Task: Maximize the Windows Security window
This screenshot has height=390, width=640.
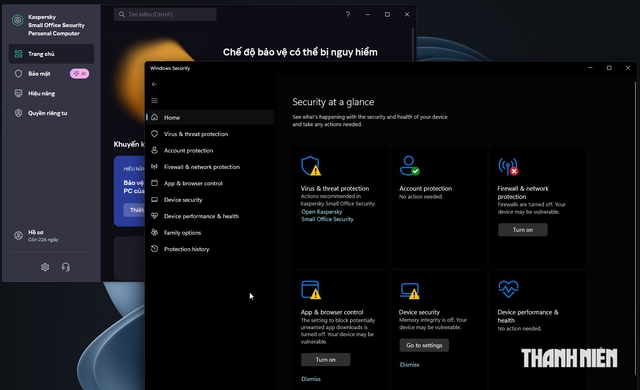Action: pos(609,68)
